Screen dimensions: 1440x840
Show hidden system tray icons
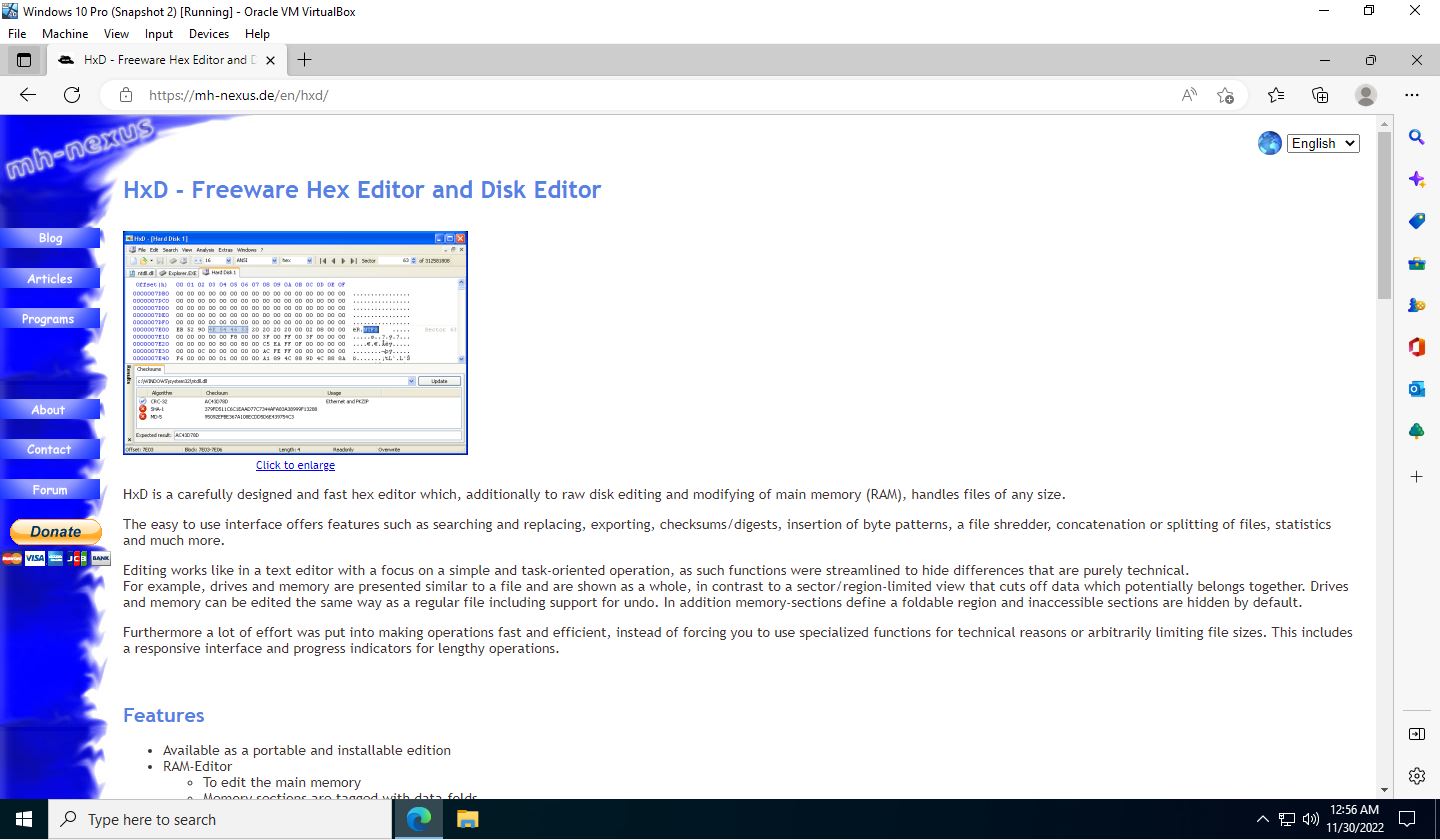coord(1263,819)
